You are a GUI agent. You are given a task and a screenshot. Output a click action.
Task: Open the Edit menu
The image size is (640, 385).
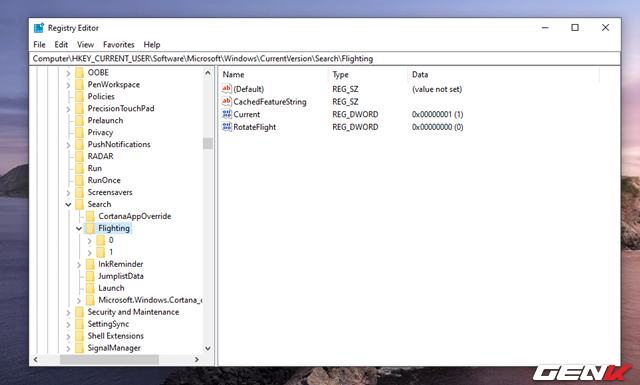tap(61, 45)
